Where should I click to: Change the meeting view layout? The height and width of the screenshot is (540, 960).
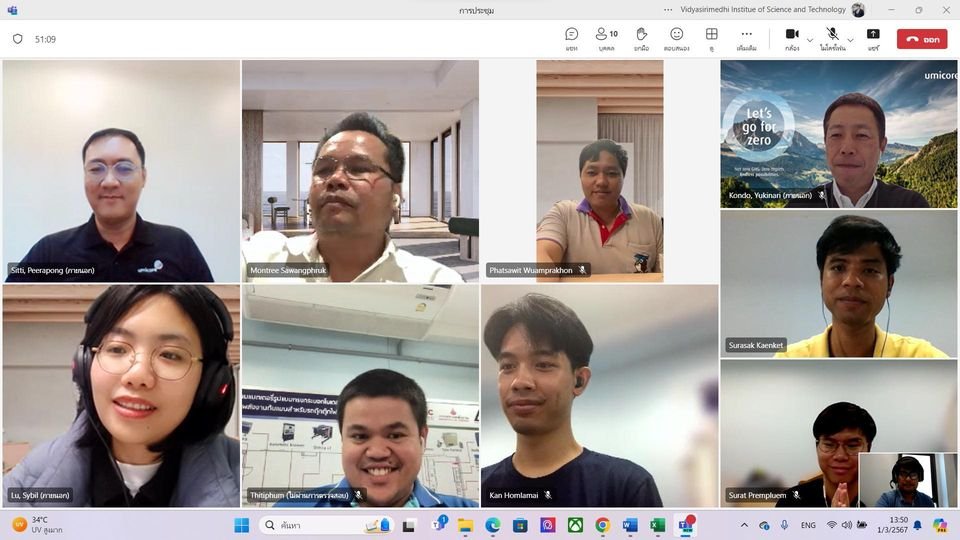tap(711, 38)
